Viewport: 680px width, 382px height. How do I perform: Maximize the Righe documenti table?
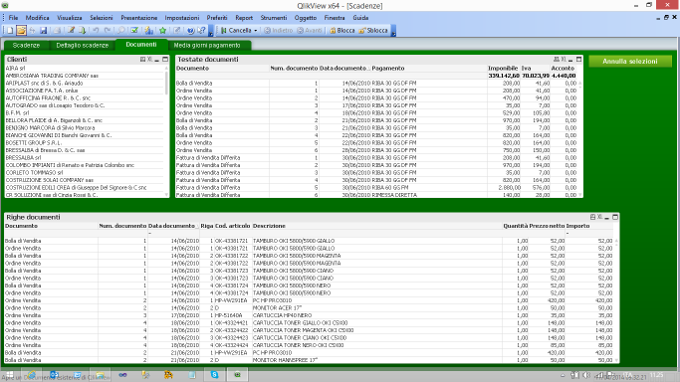click(x=615, y=217)
